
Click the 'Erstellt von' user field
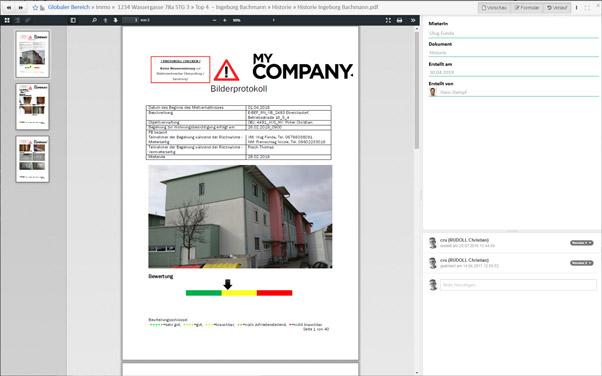(513, 92)
